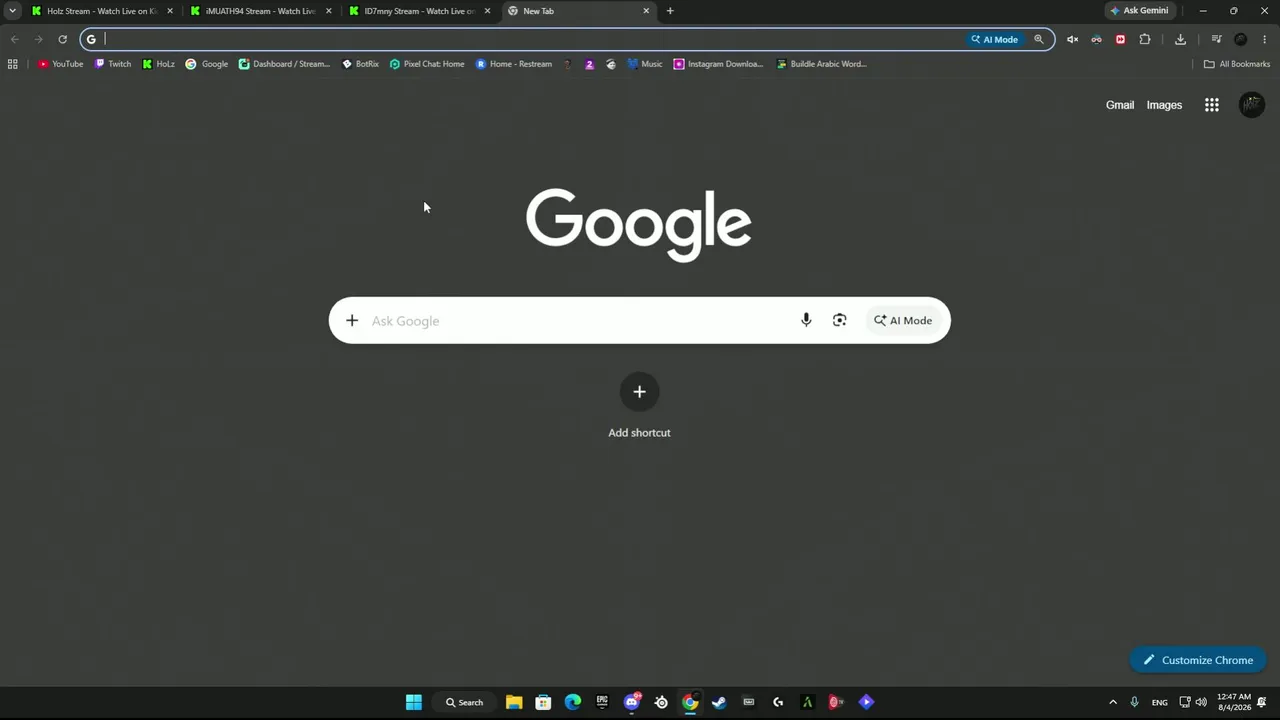Expand the All Bookmarks folder
This screenshot has height=720, width=1280.
coord(1236,64)
